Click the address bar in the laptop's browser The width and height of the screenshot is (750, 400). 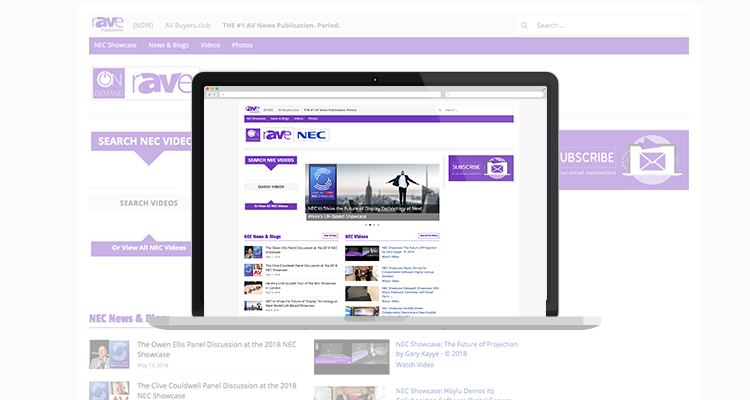click(x=330, y=94)
